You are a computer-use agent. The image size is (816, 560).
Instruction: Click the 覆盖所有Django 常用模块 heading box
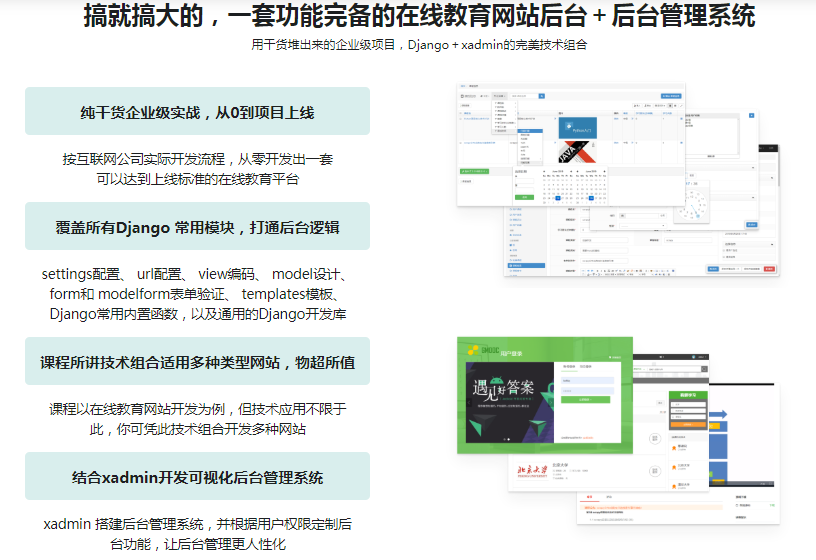(x=197, y=226)
